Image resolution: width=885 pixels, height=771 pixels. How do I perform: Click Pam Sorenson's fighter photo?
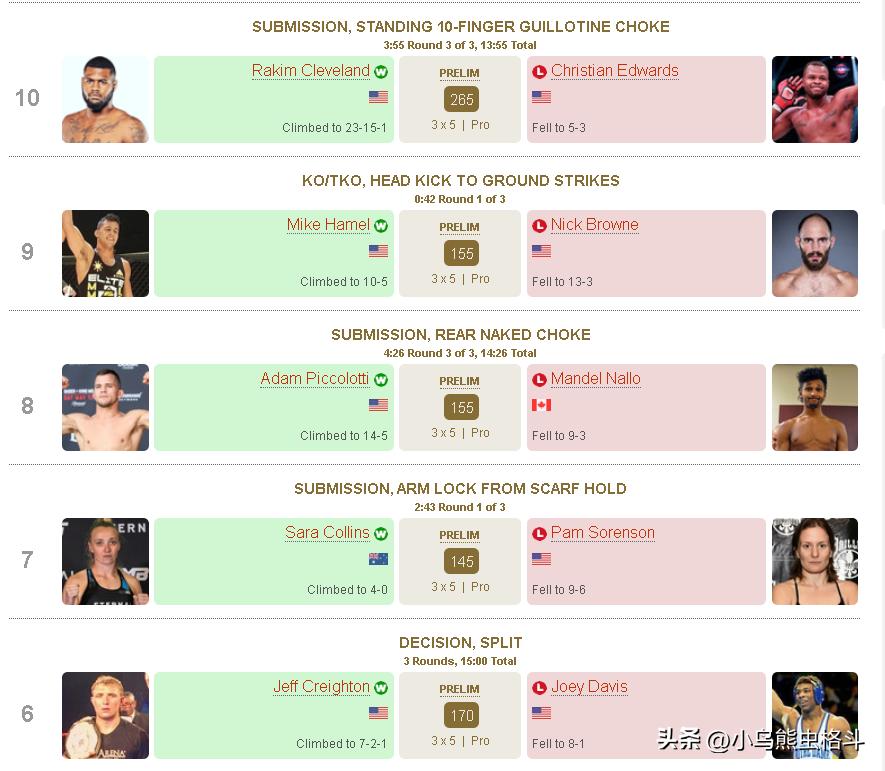[x=814, y=561]
